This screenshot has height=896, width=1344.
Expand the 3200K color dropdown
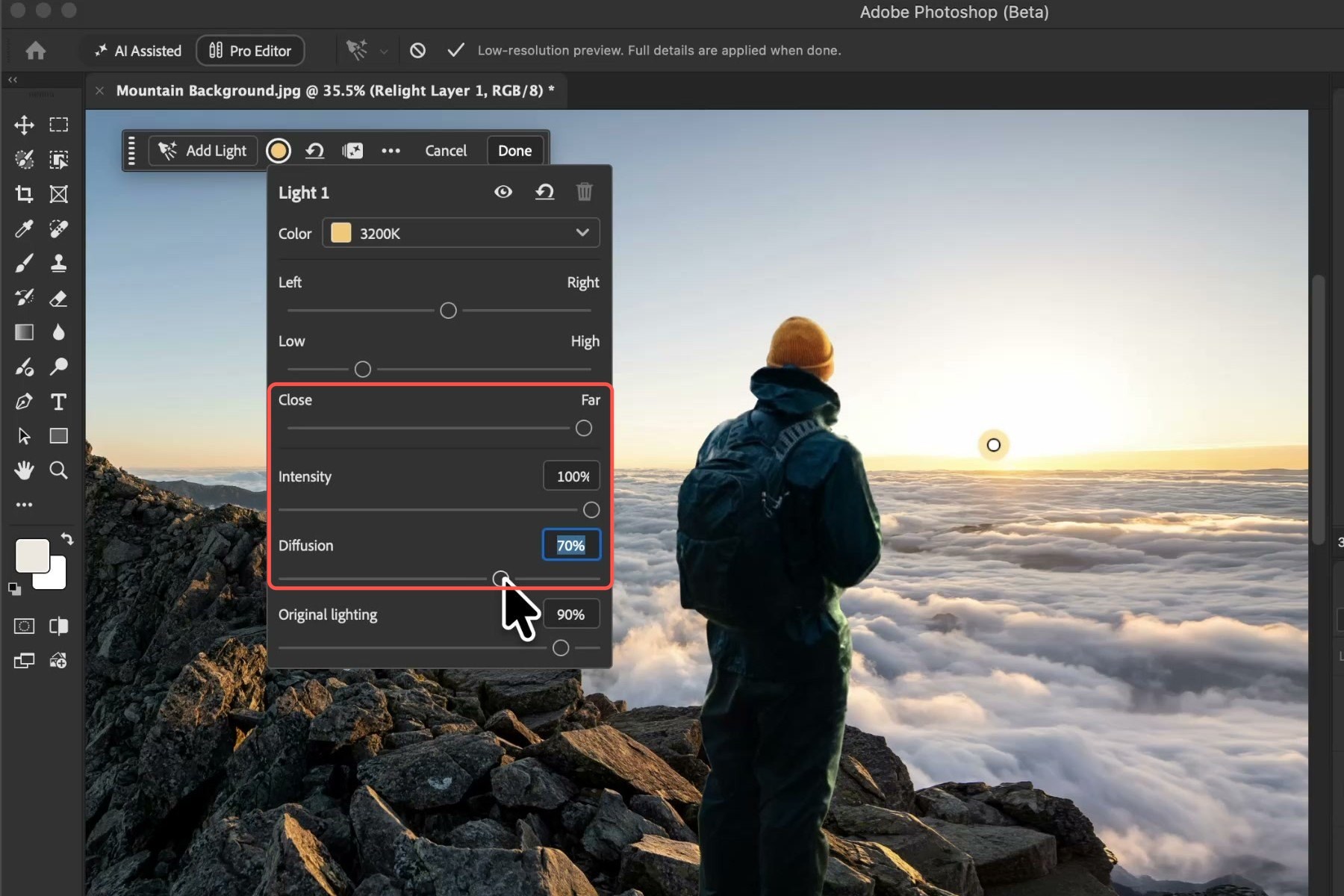pyautogui.click(x=461, y=233)
